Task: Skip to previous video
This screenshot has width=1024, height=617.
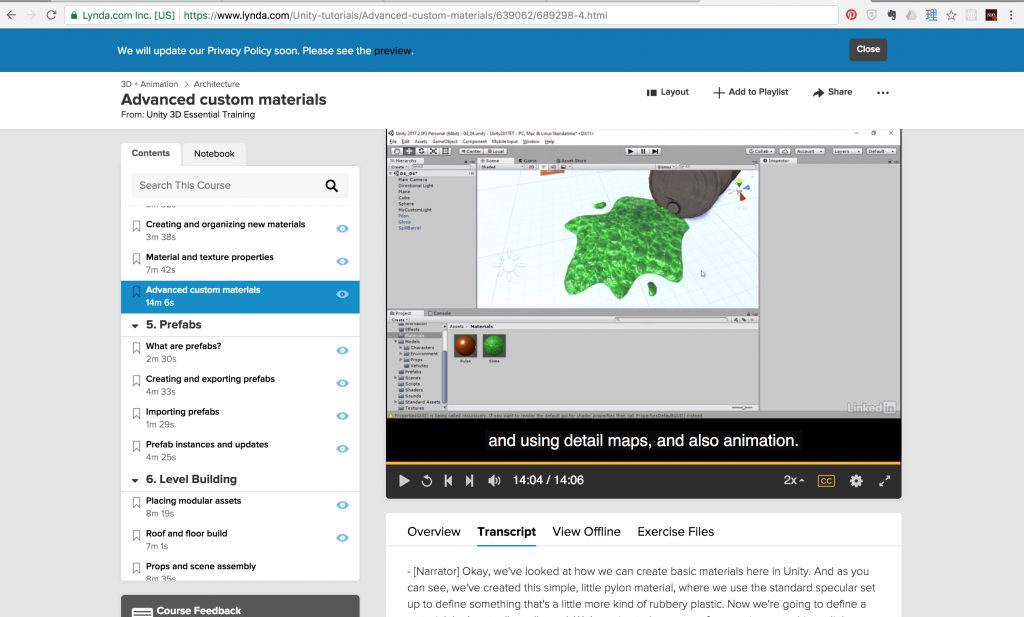Action: click(x=448, y=481)
